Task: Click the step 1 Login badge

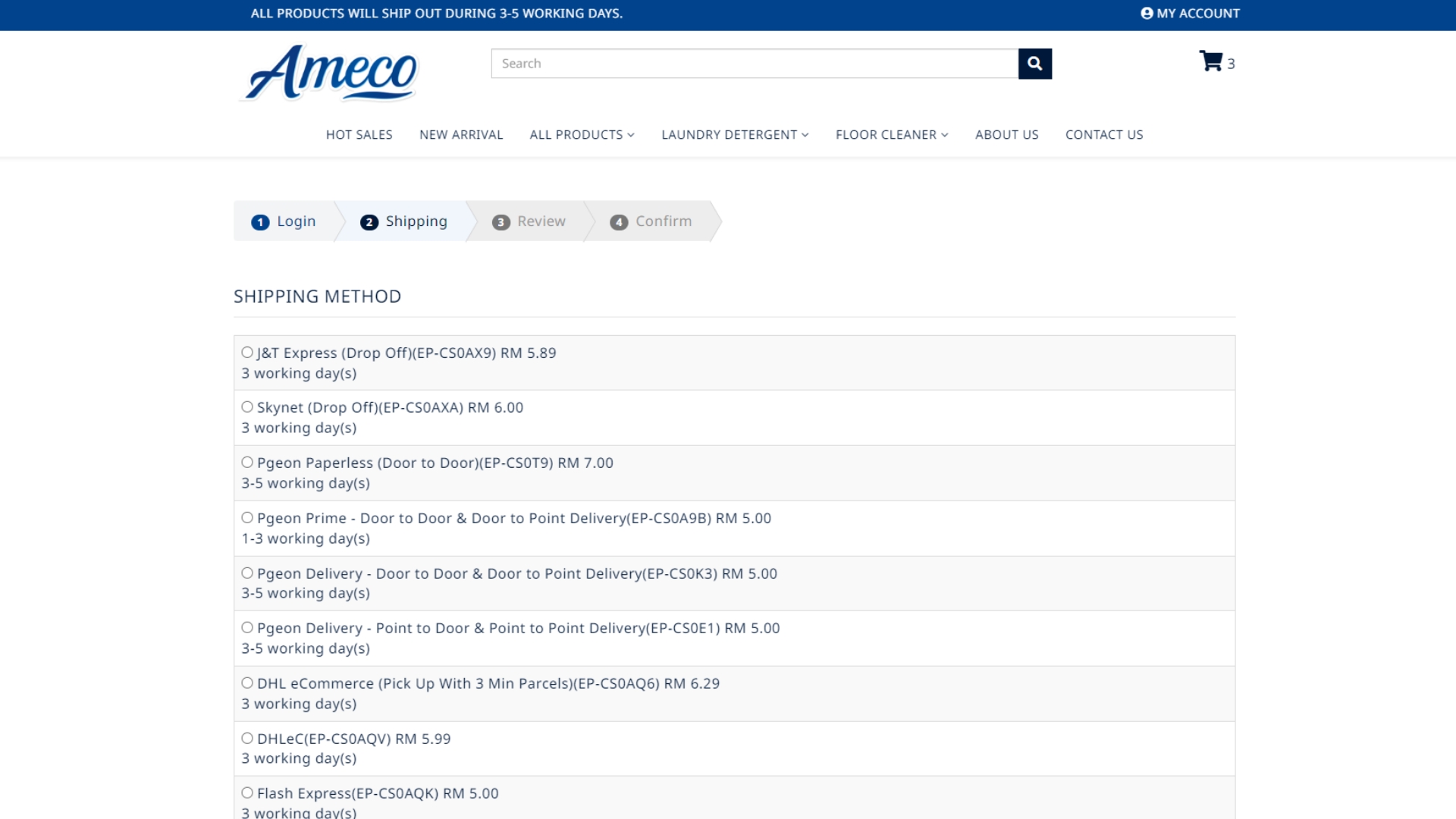Action: tap(260, 222)
